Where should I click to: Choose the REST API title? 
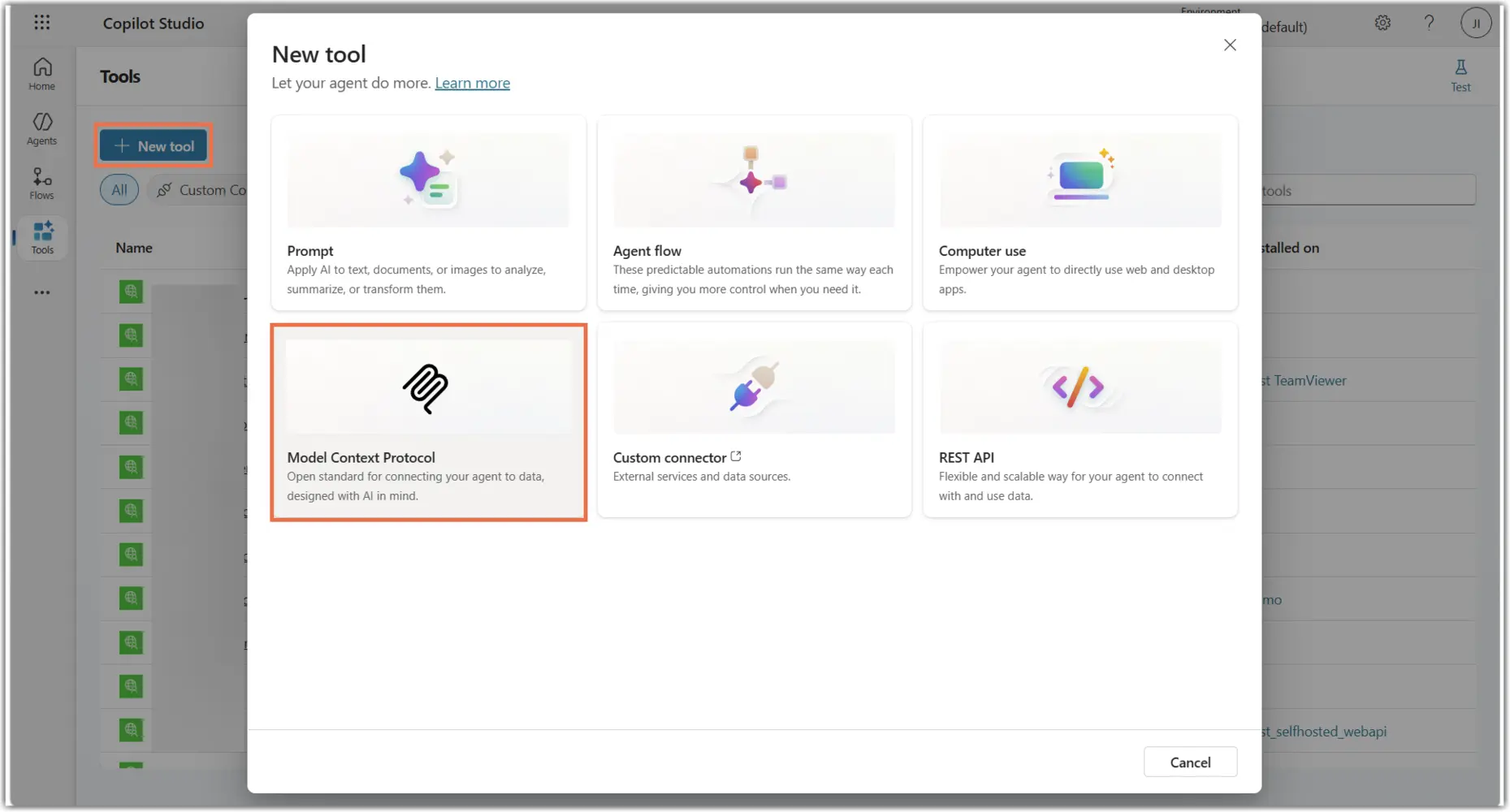click(x=966, y=457)
